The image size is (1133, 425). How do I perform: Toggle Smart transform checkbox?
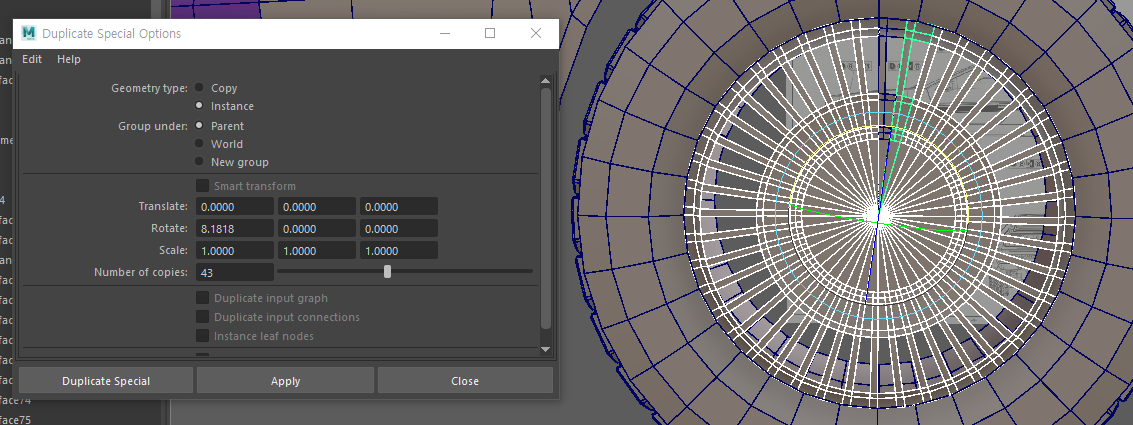(202, 186)
